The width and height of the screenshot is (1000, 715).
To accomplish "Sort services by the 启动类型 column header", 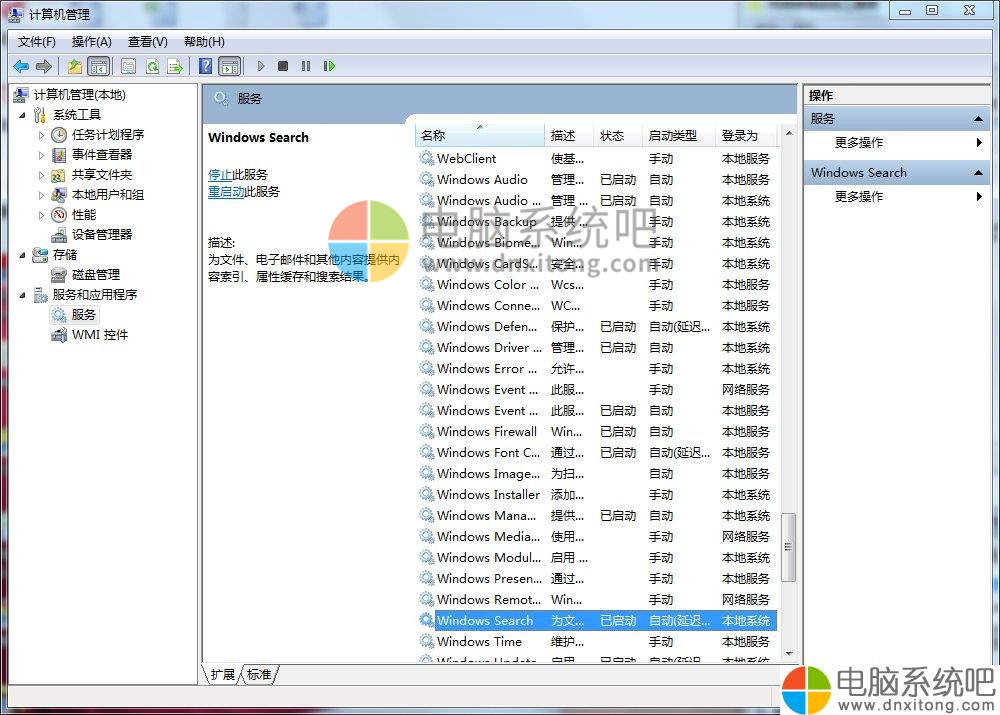I will click(672, 135).
